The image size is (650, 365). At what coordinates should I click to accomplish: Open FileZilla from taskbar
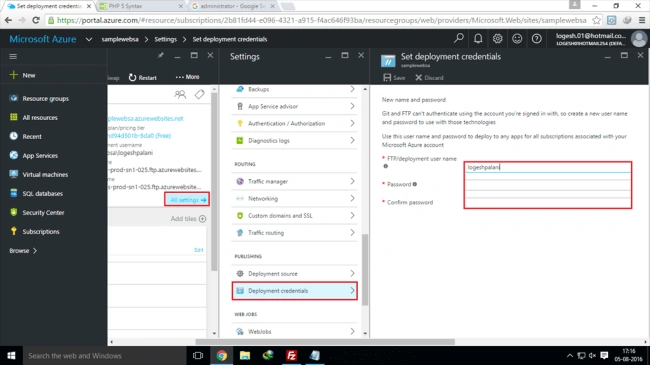[x=291, y=355]
